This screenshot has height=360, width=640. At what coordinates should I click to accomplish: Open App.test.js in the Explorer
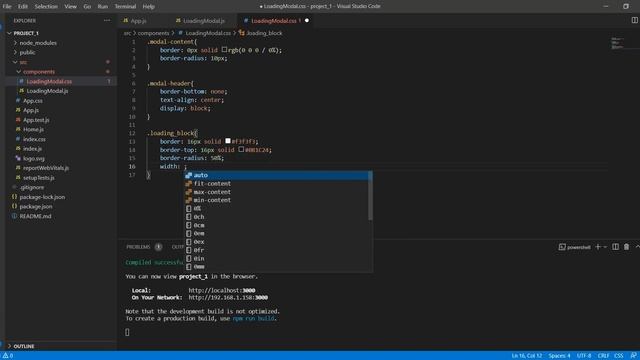click(x=61, y=120)
